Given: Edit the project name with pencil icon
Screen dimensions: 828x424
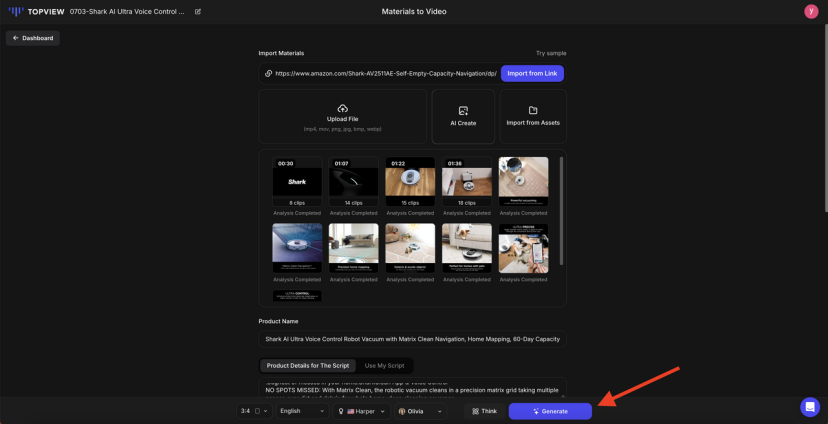Looking at the screenshot, I should click(x=198, y=11).
